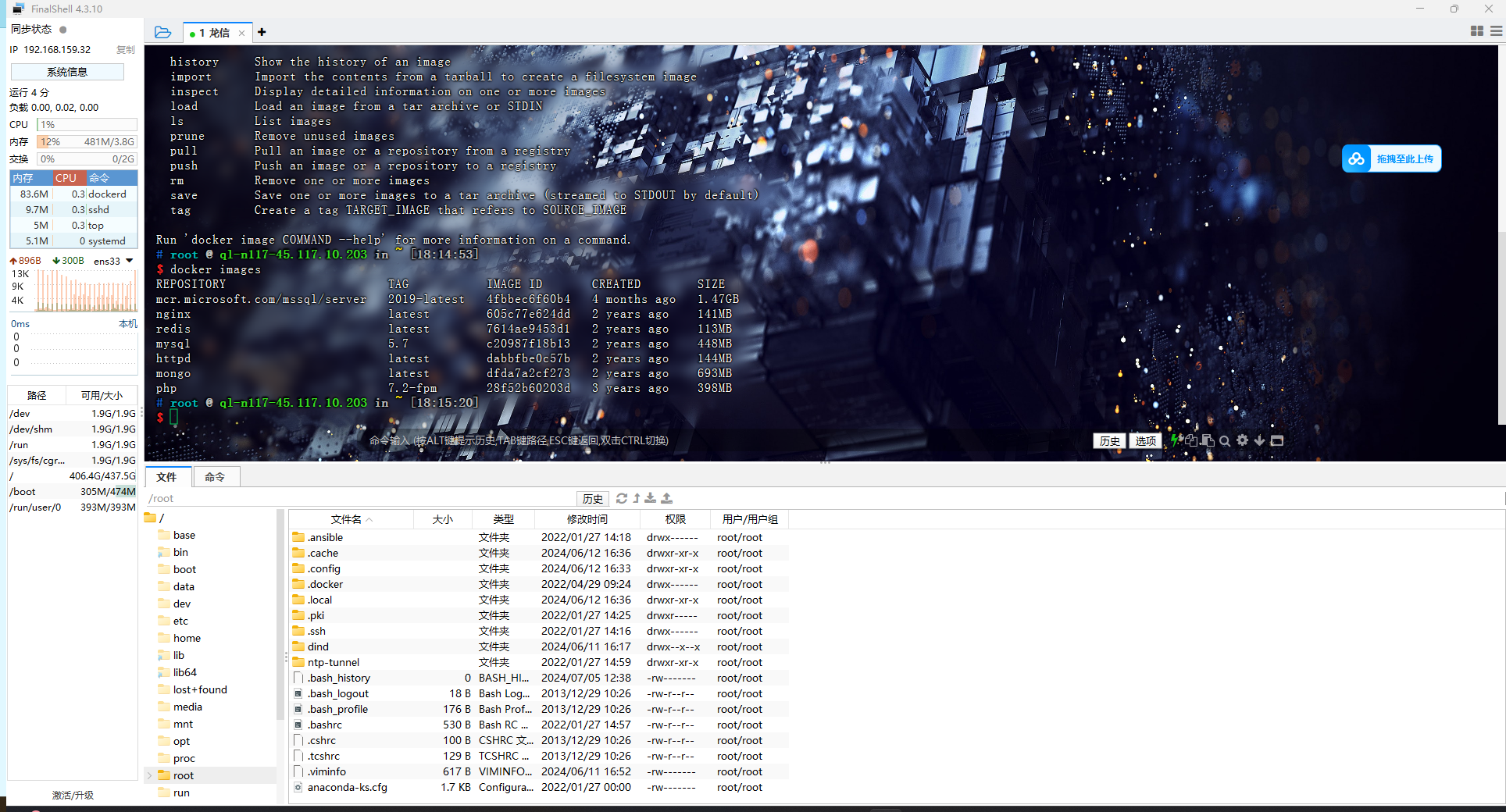Go up to parent directory icon
This screenshot has width=1506, height=812.
[637, 498]
